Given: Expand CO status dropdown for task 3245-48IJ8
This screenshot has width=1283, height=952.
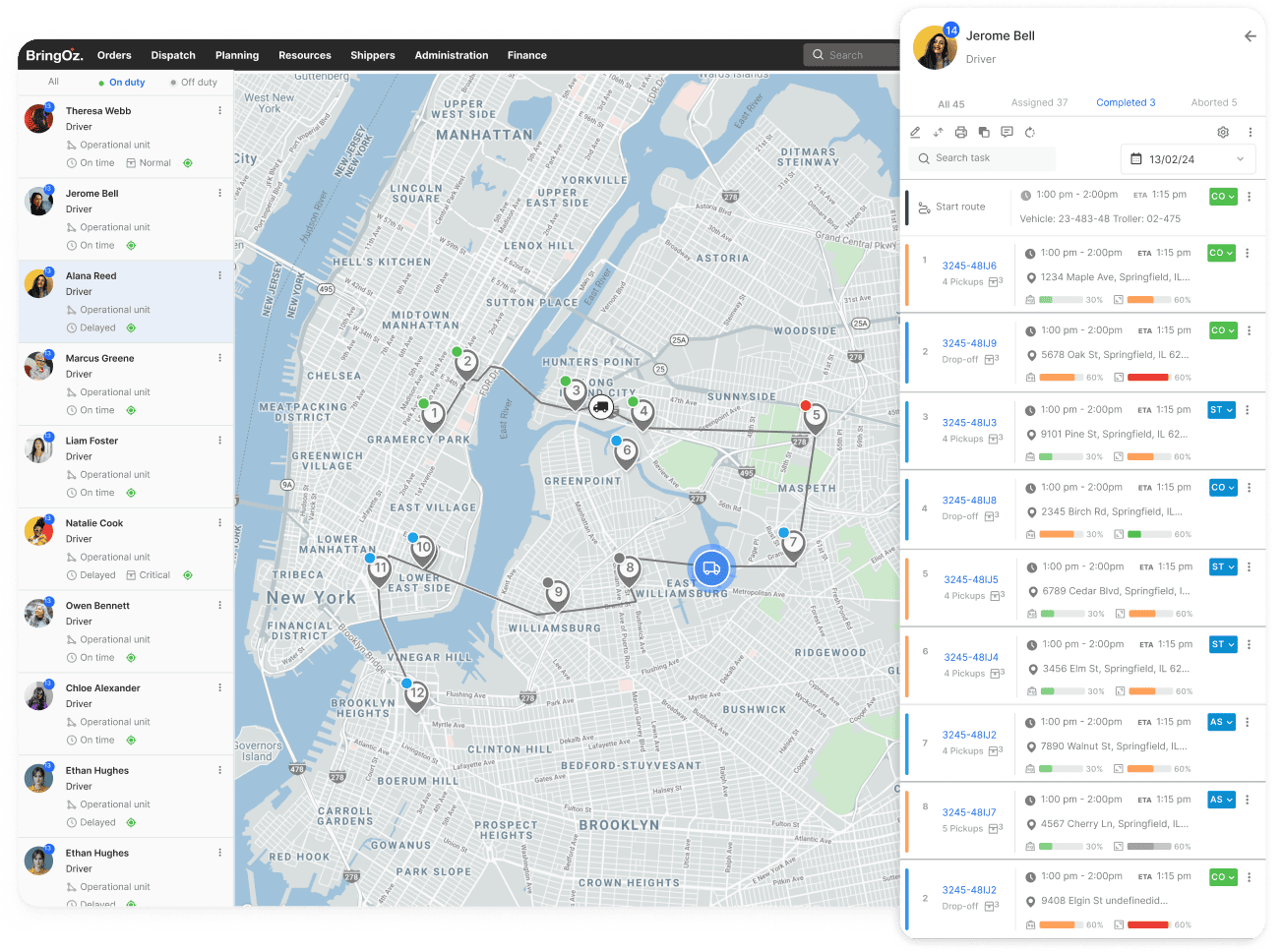Looking at the screenshot, I should 1223,488.
